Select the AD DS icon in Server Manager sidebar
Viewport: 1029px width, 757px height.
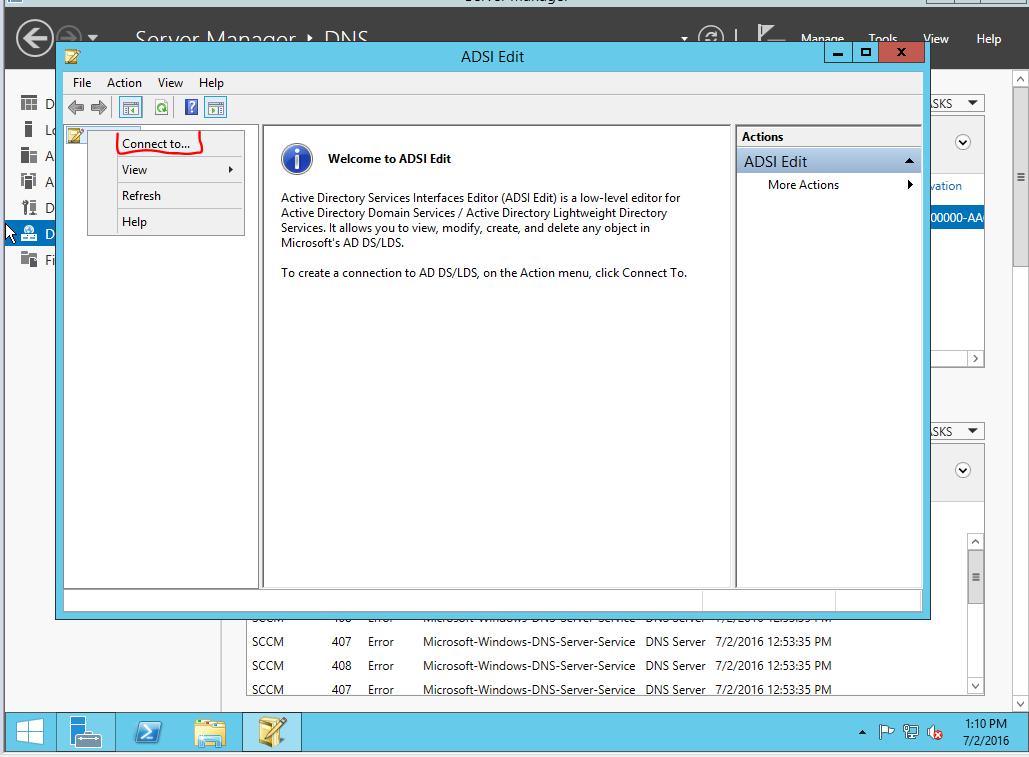[x=29, y=181]
